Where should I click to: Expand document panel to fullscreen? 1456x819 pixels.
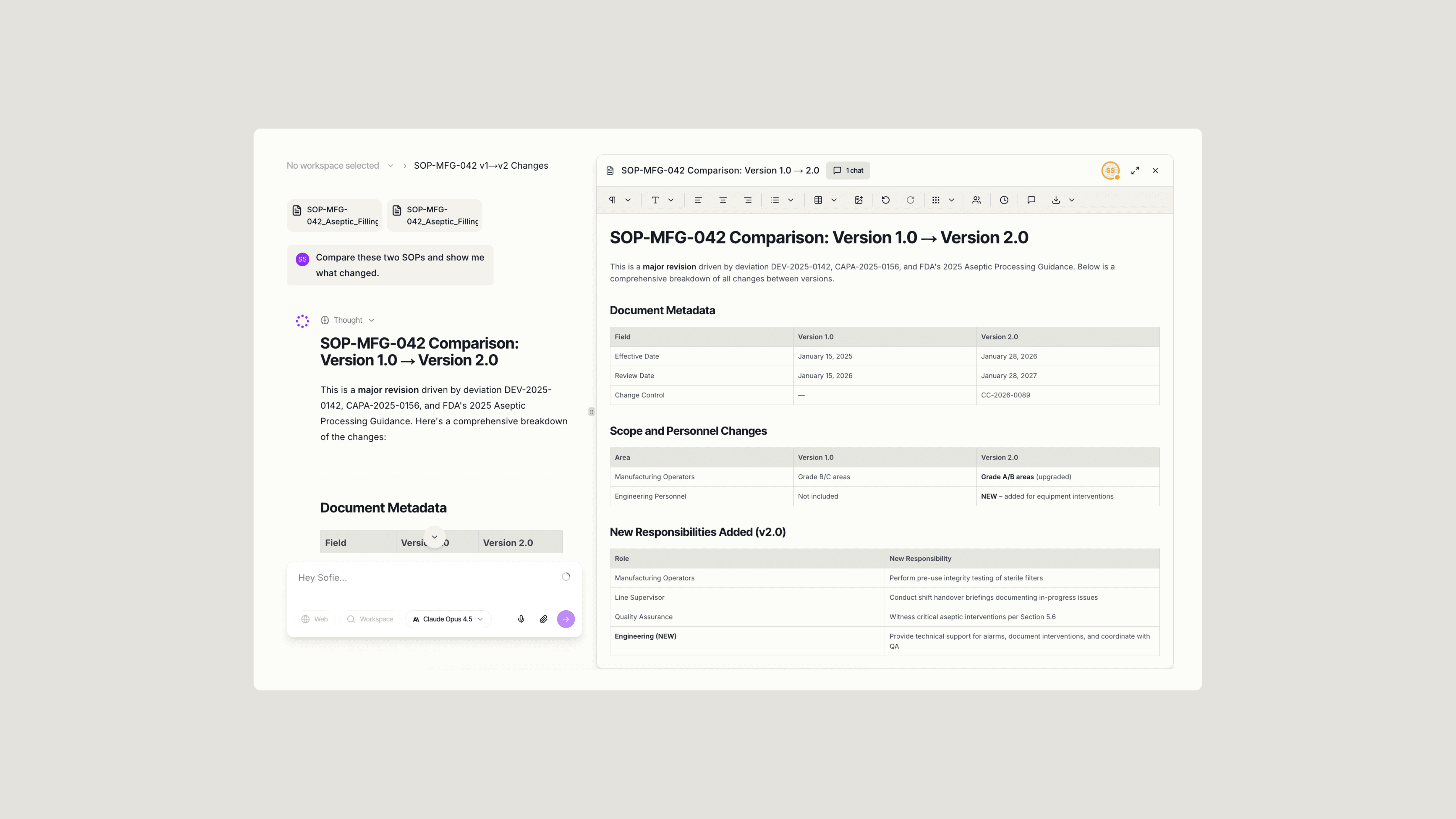(1135, 171)
